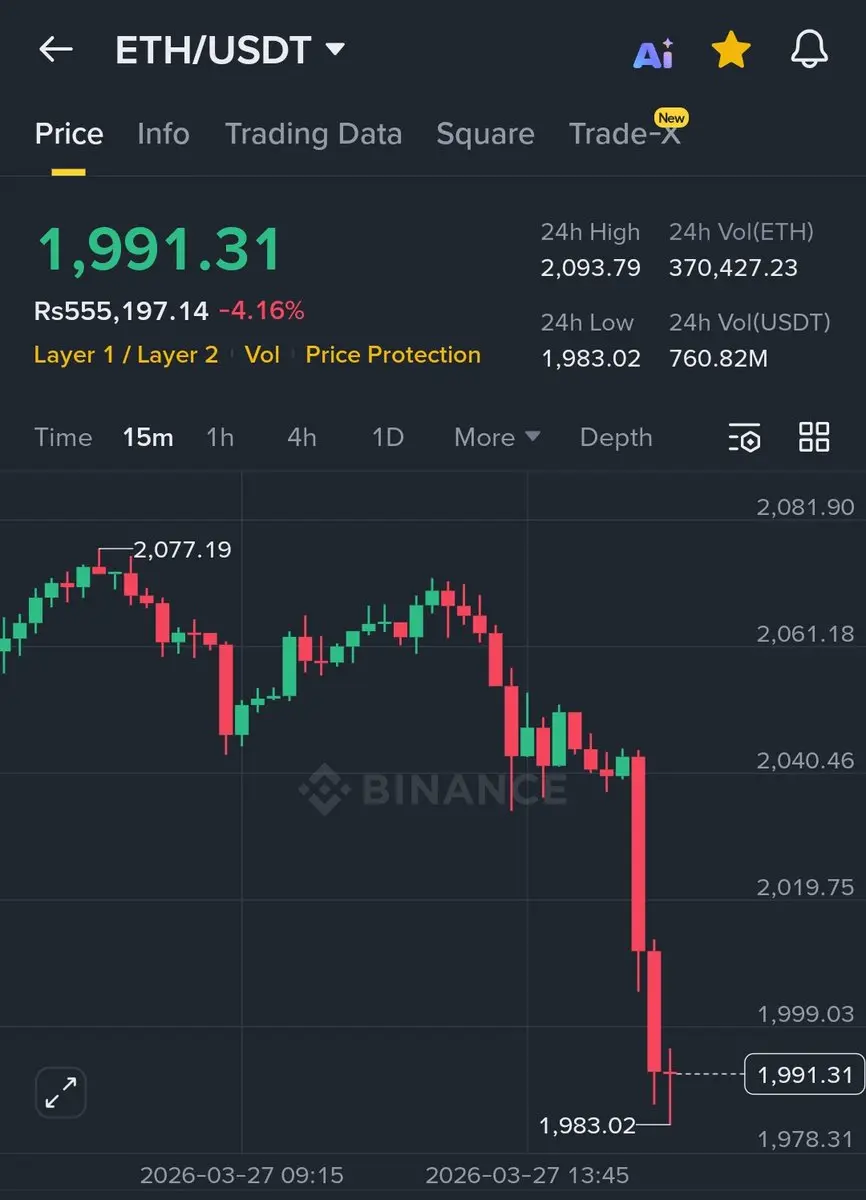866x1200 pixels.
Task: Tap the Layer 1 / Layer 2 tag
Action: (126, 355)
